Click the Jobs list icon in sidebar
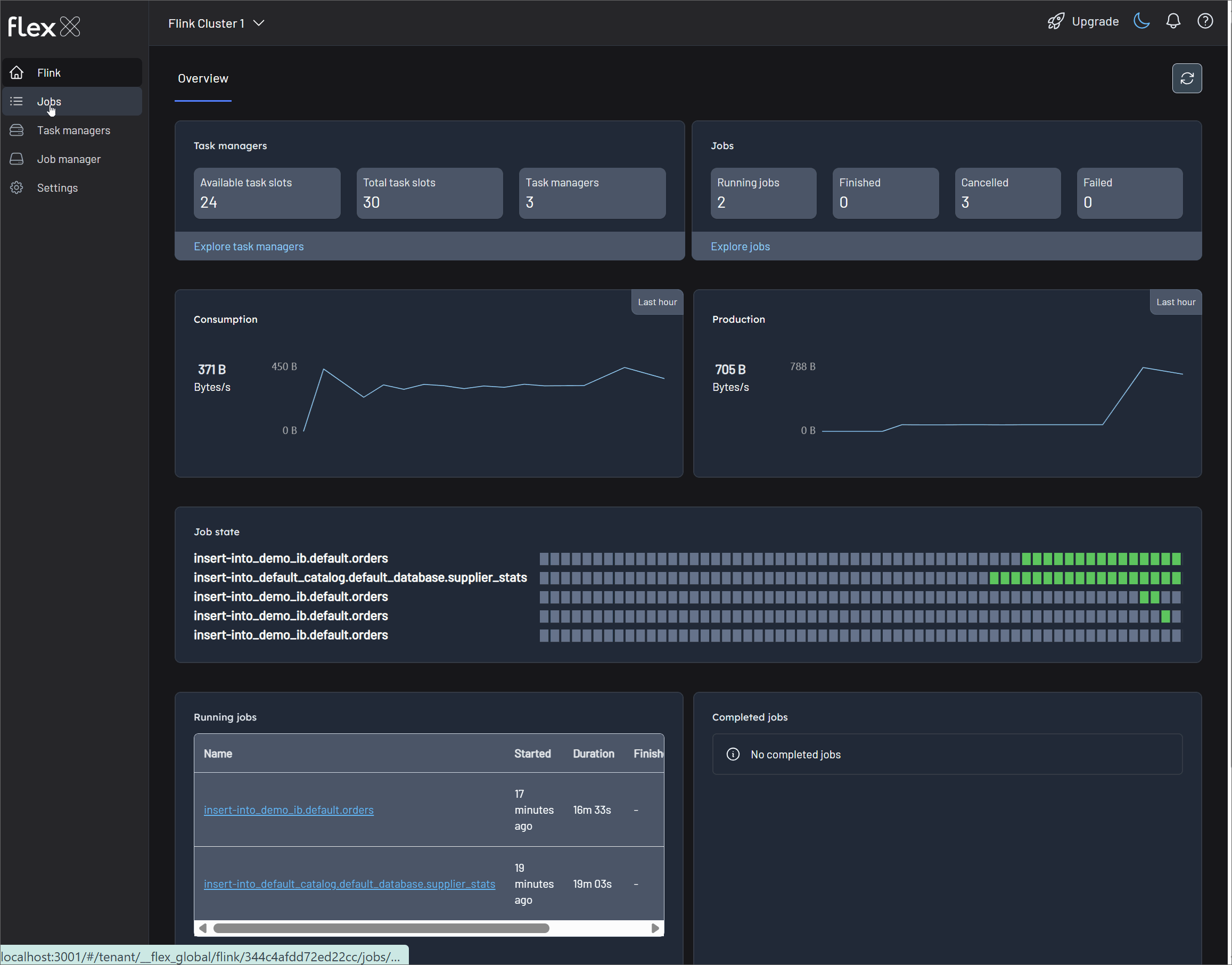Viewport: 1232px width, 965px height. tap(17, 101)
